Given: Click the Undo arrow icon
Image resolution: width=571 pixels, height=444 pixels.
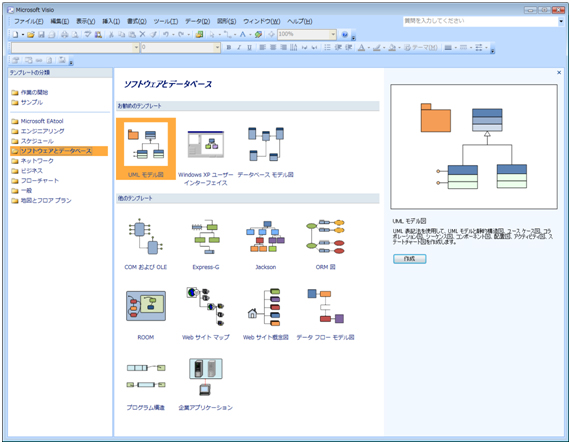Looking at the screenshot, I should tap(166, 35).
